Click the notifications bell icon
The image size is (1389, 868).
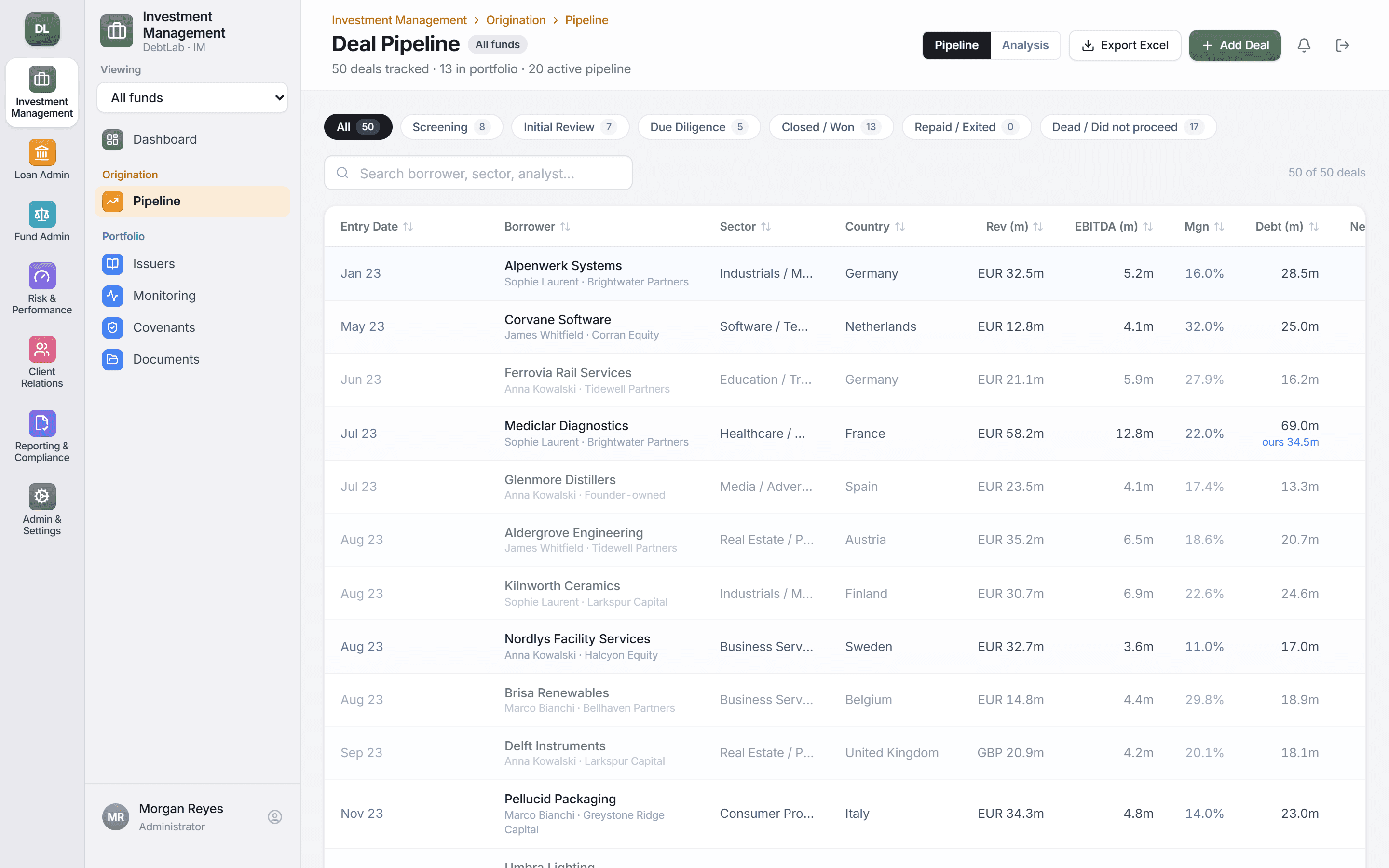1304,45
